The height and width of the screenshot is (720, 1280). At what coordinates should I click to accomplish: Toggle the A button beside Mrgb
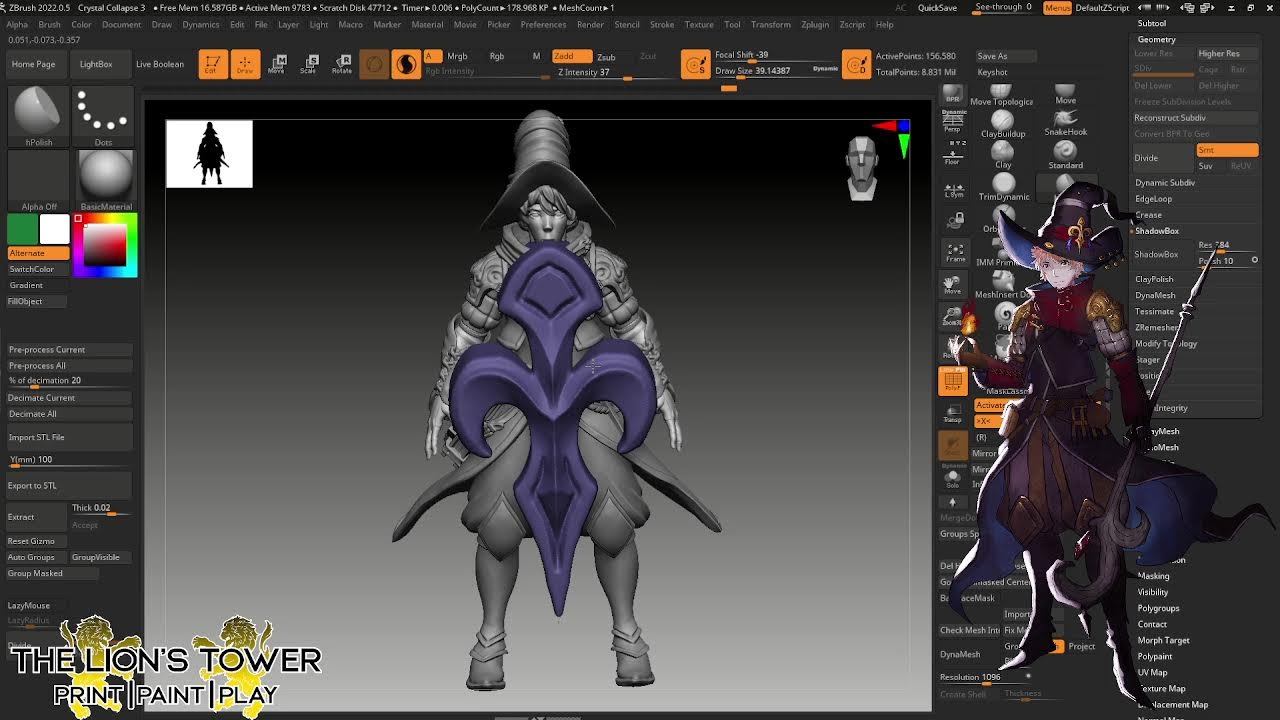coord(432,56)
